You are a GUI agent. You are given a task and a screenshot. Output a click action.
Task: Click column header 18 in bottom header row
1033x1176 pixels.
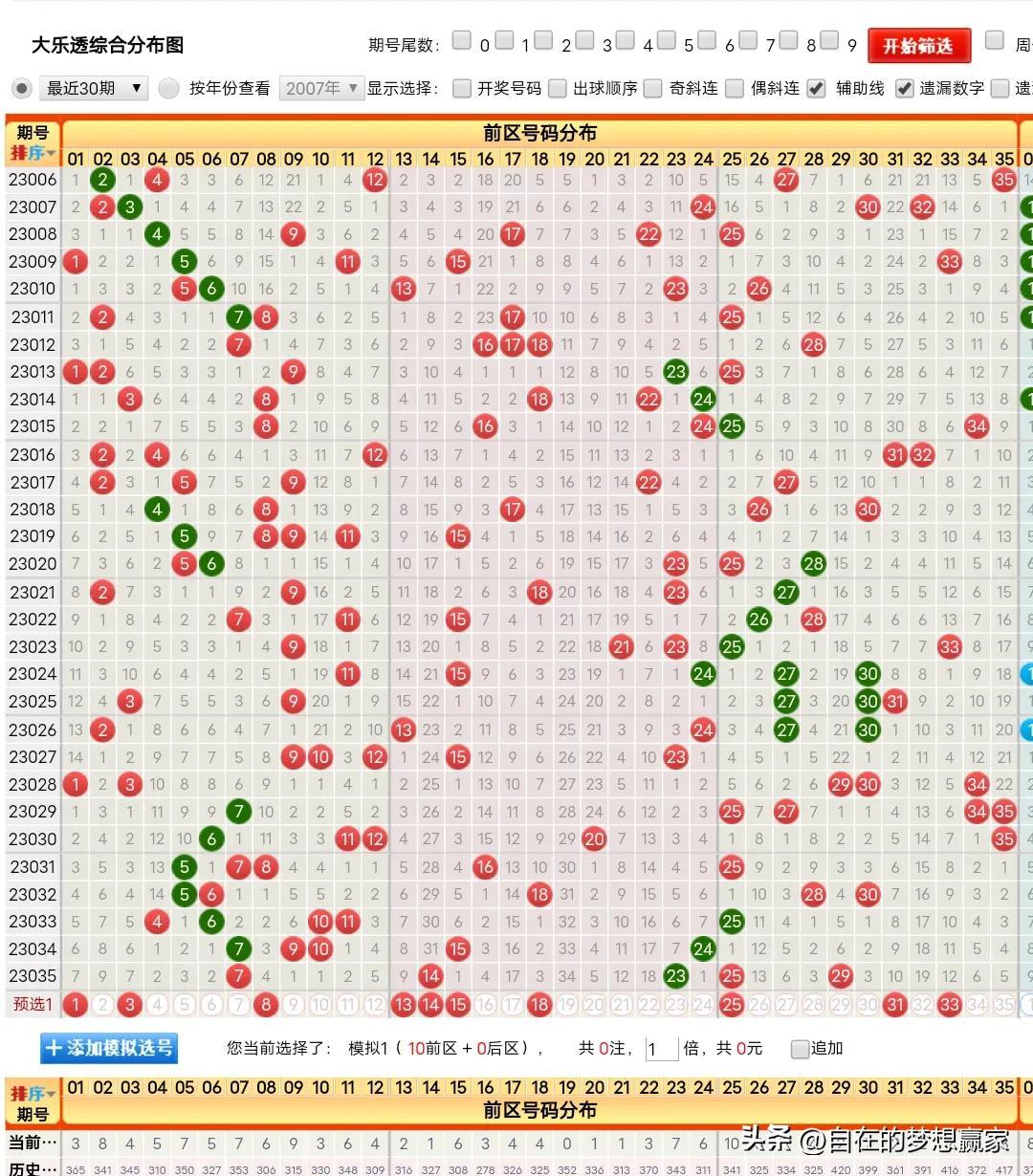coord(539,1087)
